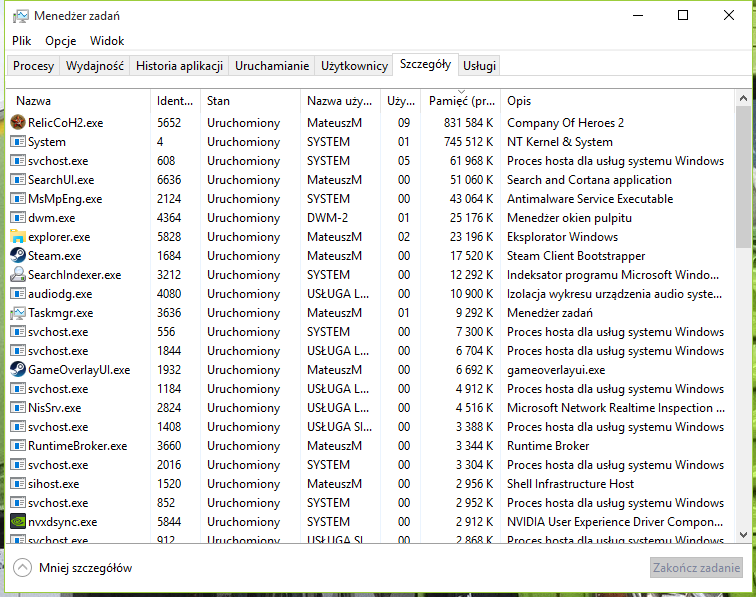Click the MsMpEng.exe process icon
Screen dimensions: 756x597
click(x=18, y=199)
